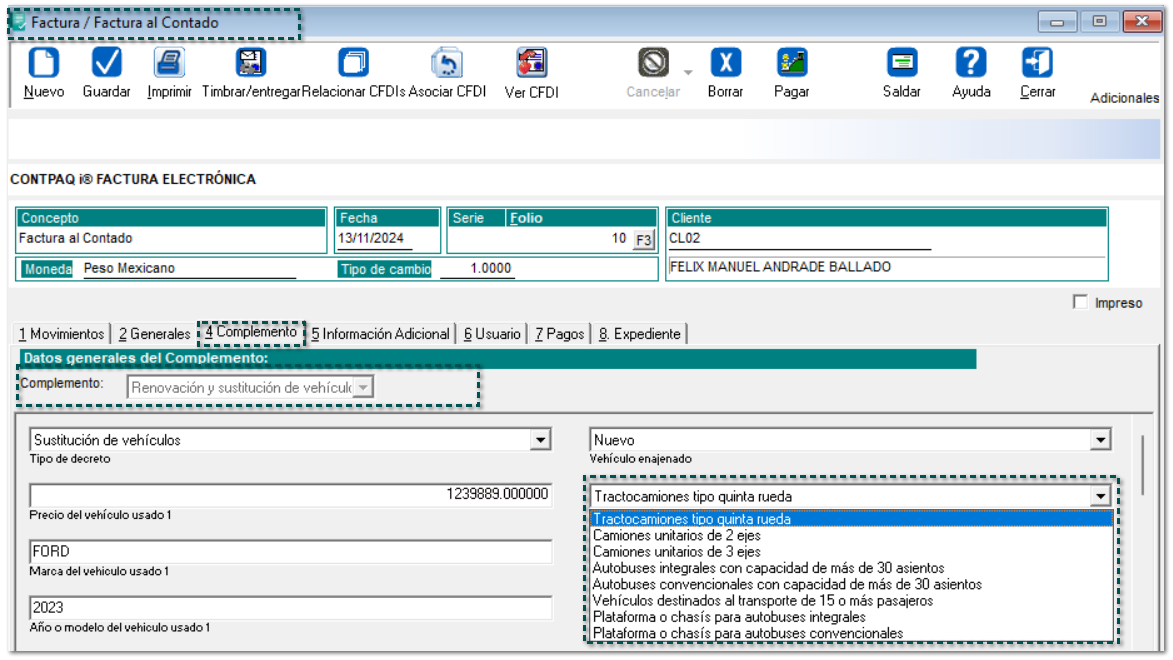Open the 8. Expediente tab

pyautogui.click(x=640, y=334)
